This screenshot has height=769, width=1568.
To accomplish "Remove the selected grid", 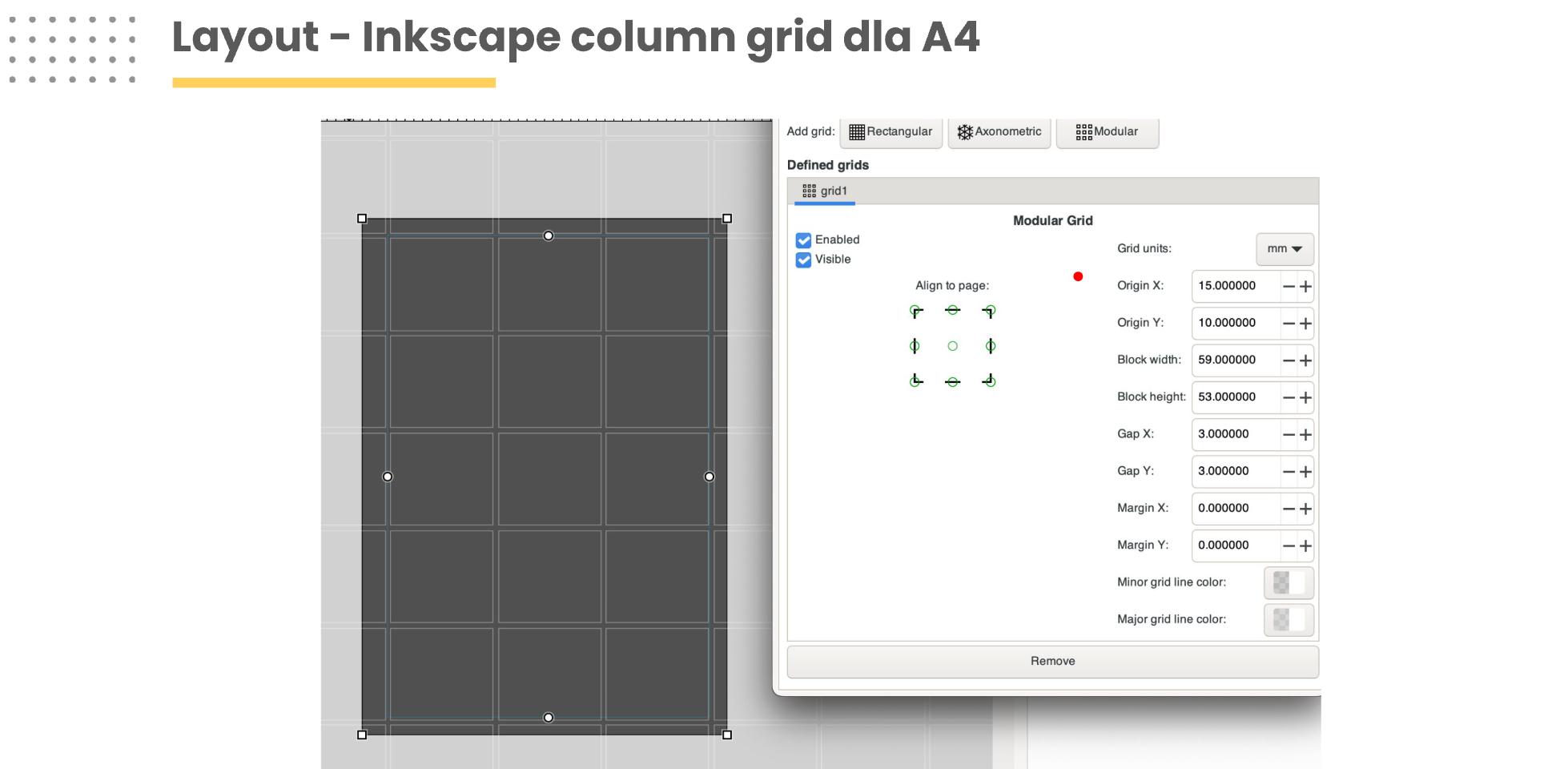I will point(1052,662).
